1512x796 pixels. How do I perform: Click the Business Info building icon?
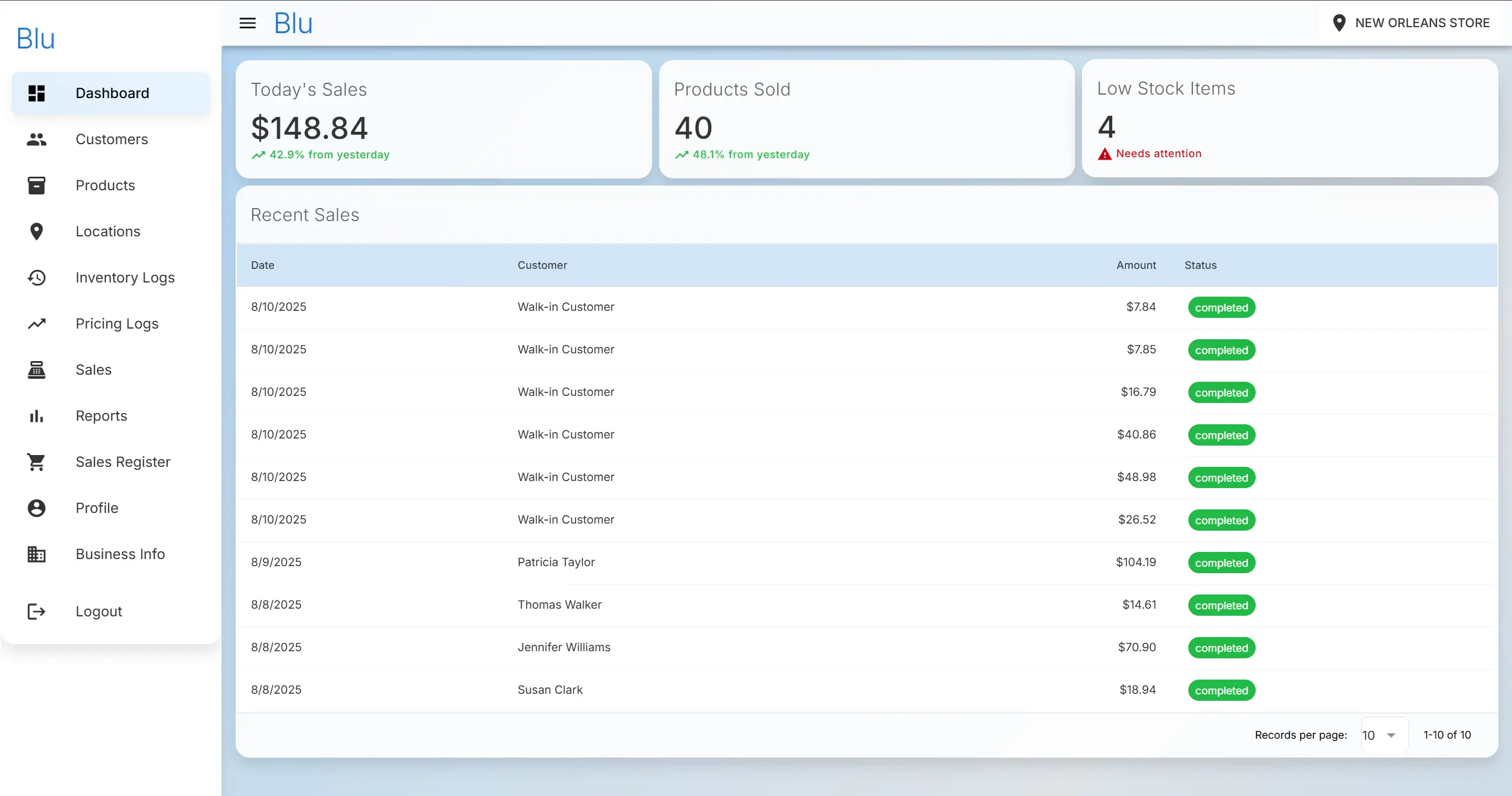click(37, 554)
